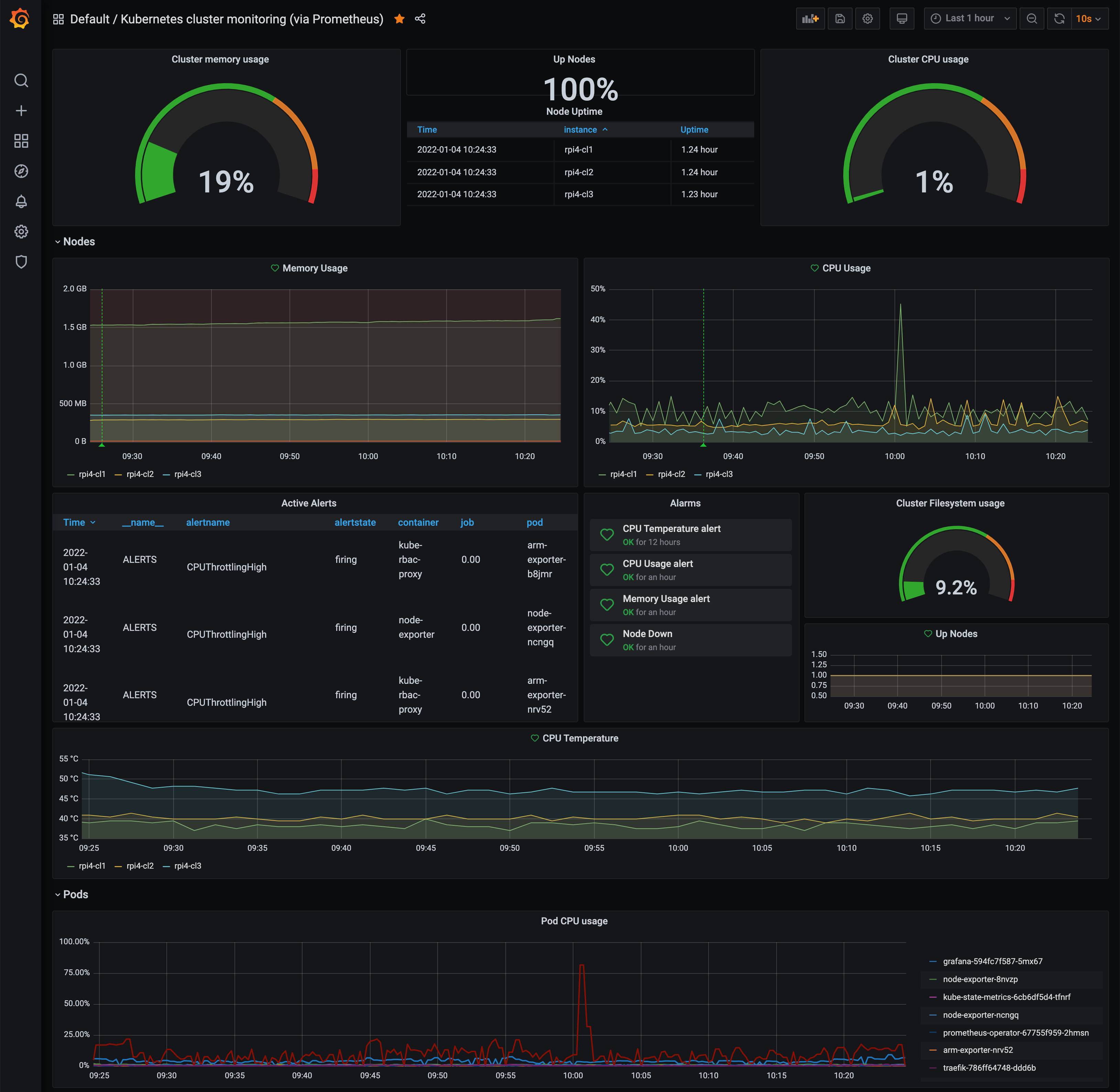Click the heart icon on Node Down alarm
Viewport: 1120px width, 1092px height.
coord(607,639)
